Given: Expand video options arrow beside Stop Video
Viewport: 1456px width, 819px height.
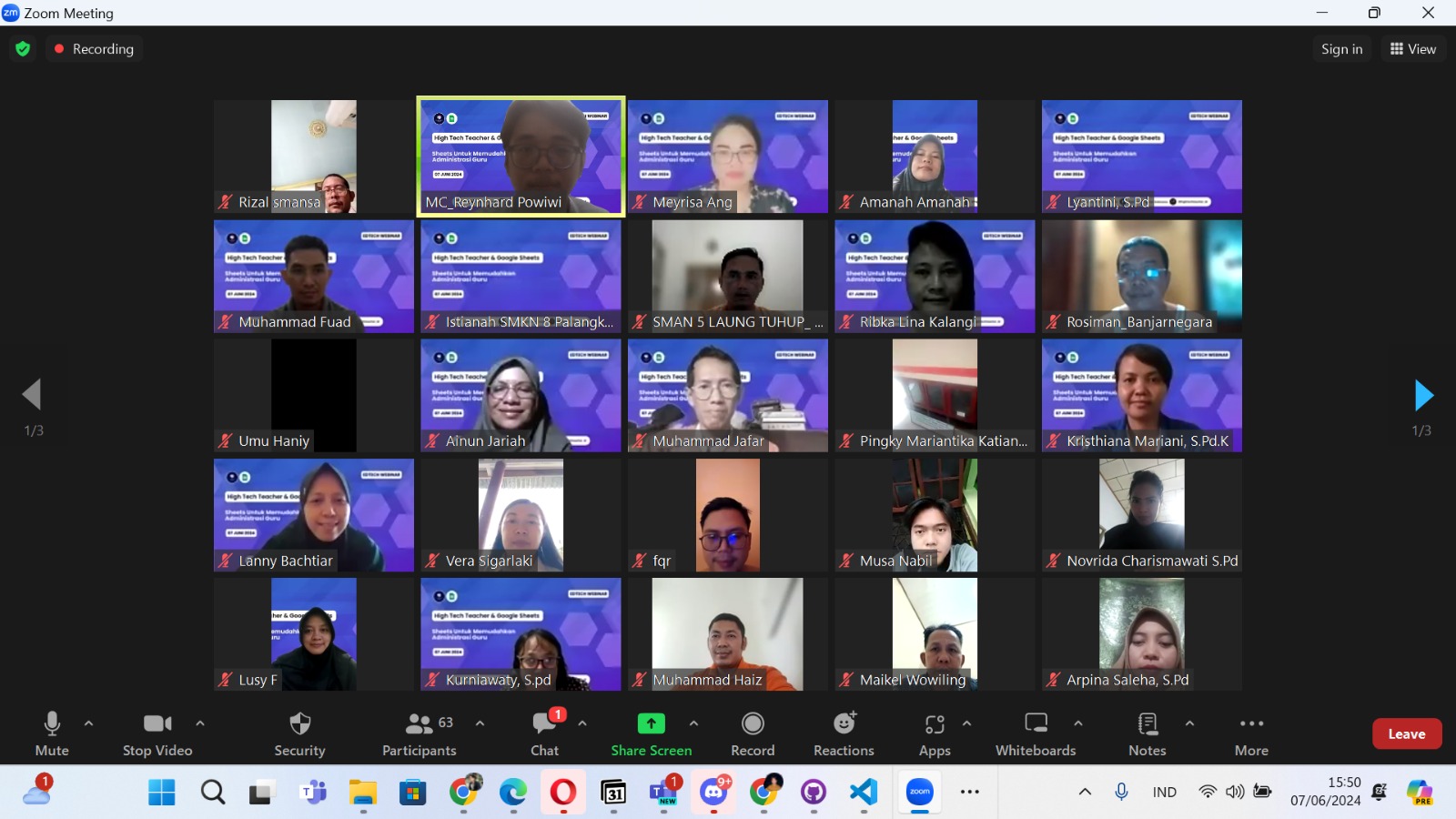Looking at the screenshot, I should pyautogui.click(x=200, y=723).
